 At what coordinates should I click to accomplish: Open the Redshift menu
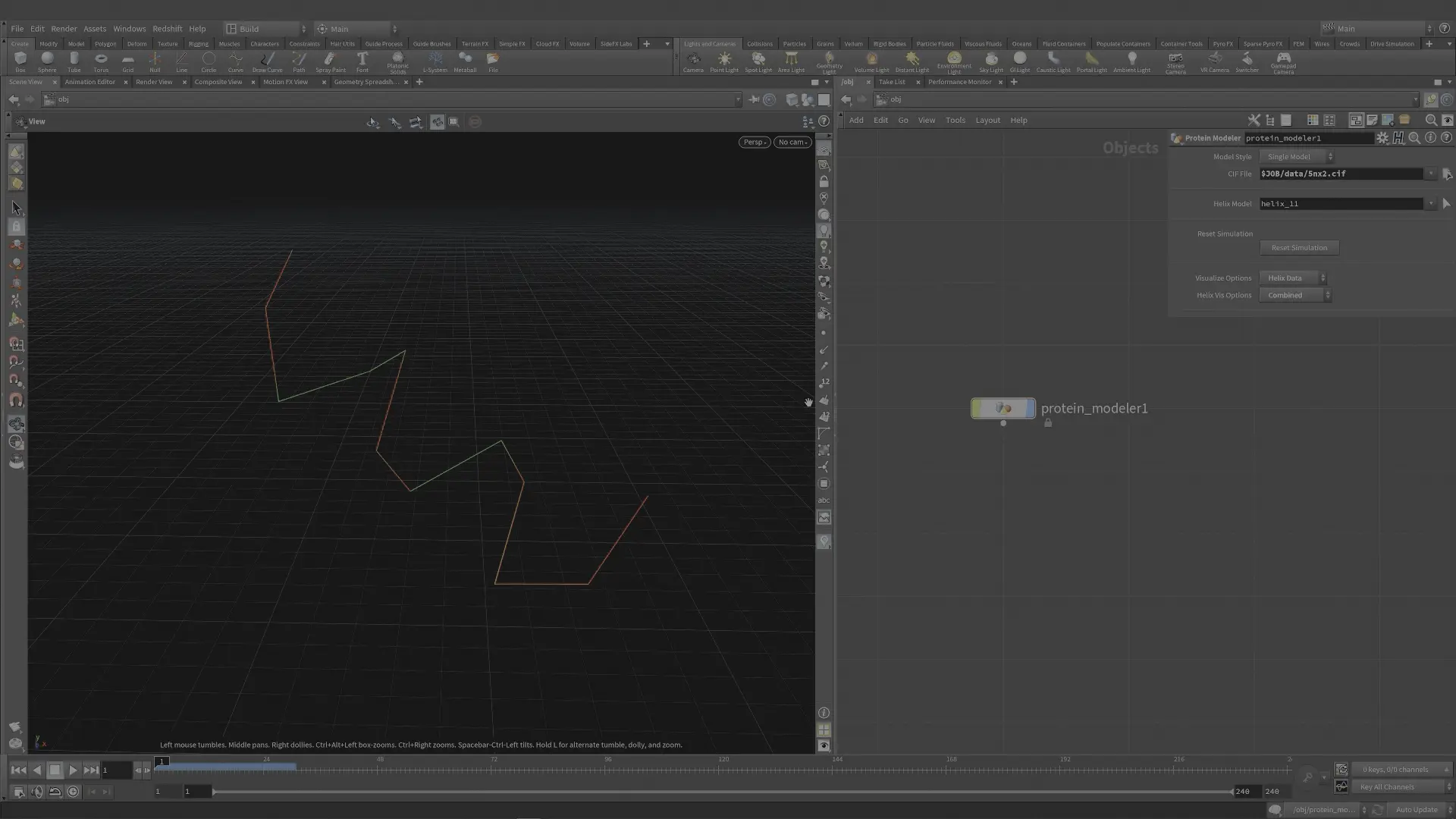(167, 29)
